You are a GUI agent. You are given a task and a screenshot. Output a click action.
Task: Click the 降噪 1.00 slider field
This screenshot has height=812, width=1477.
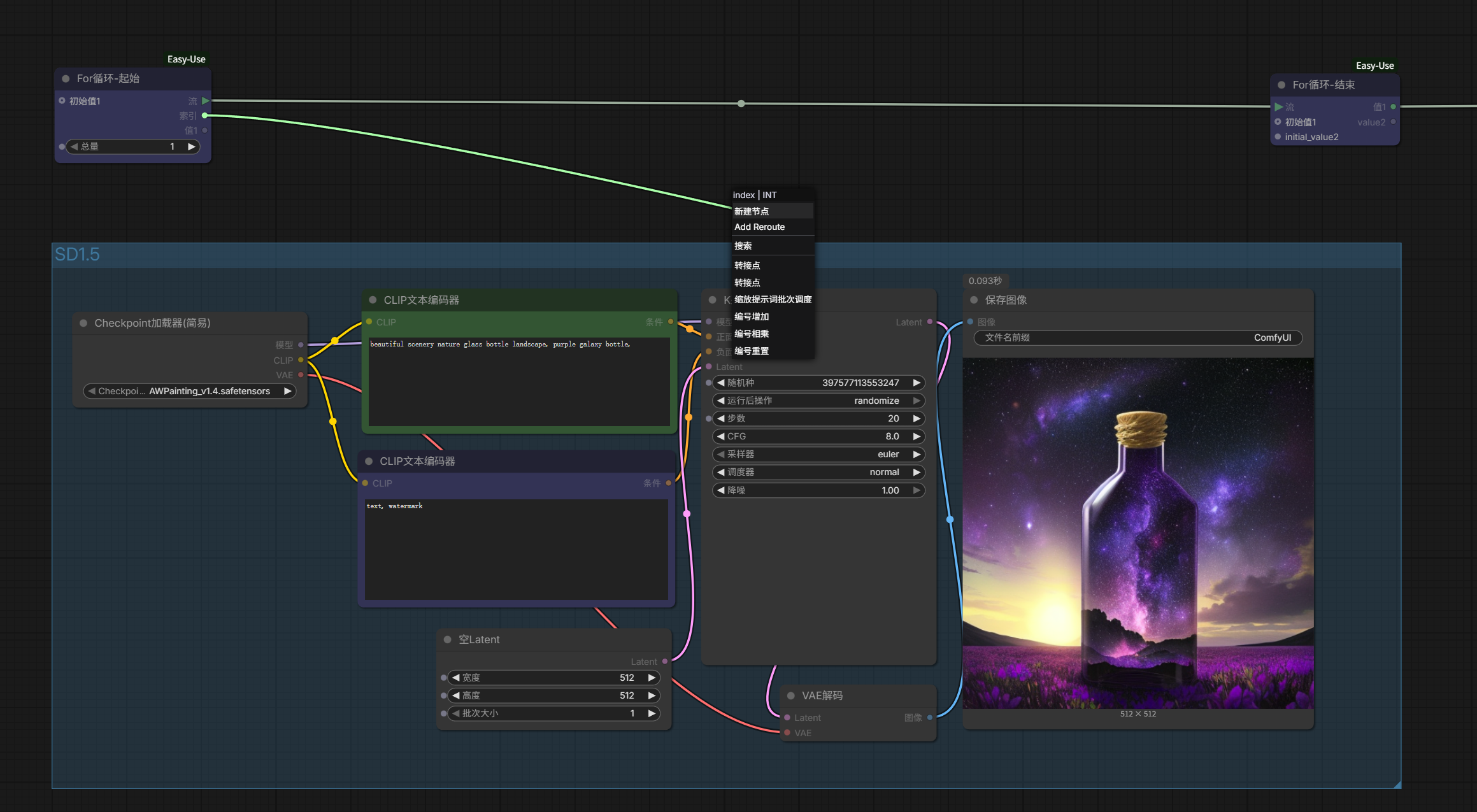[x=818, y=490]
